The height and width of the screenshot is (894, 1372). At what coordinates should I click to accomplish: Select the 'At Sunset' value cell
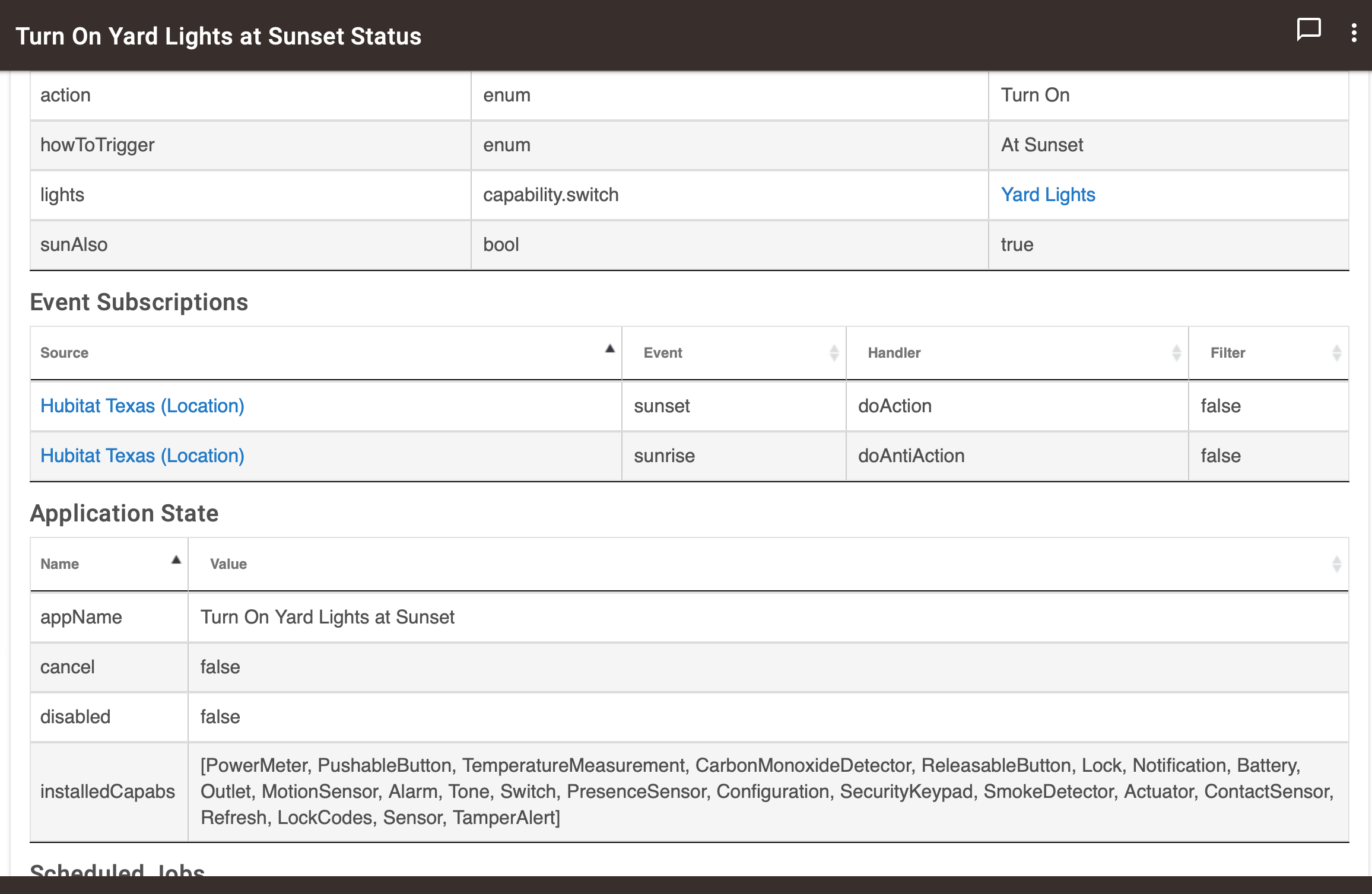tap(1168, 145)
